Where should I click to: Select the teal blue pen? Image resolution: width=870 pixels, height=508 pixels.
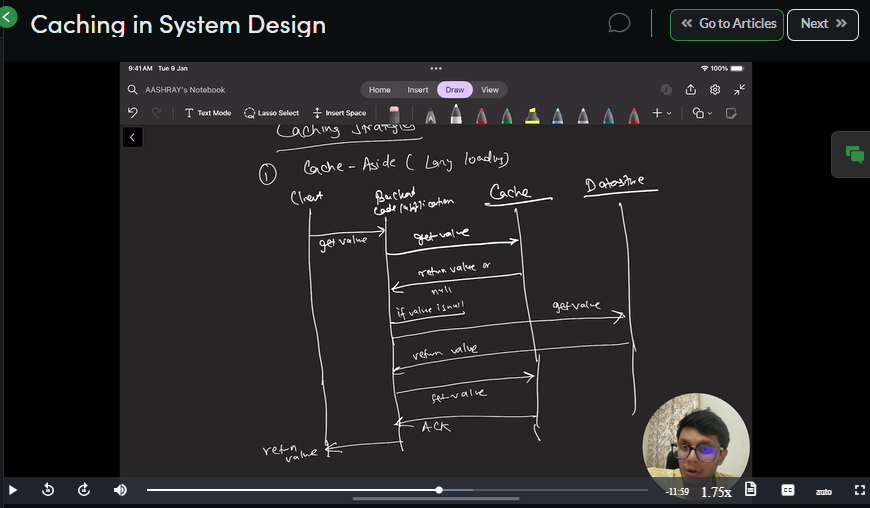coord(609,115)
